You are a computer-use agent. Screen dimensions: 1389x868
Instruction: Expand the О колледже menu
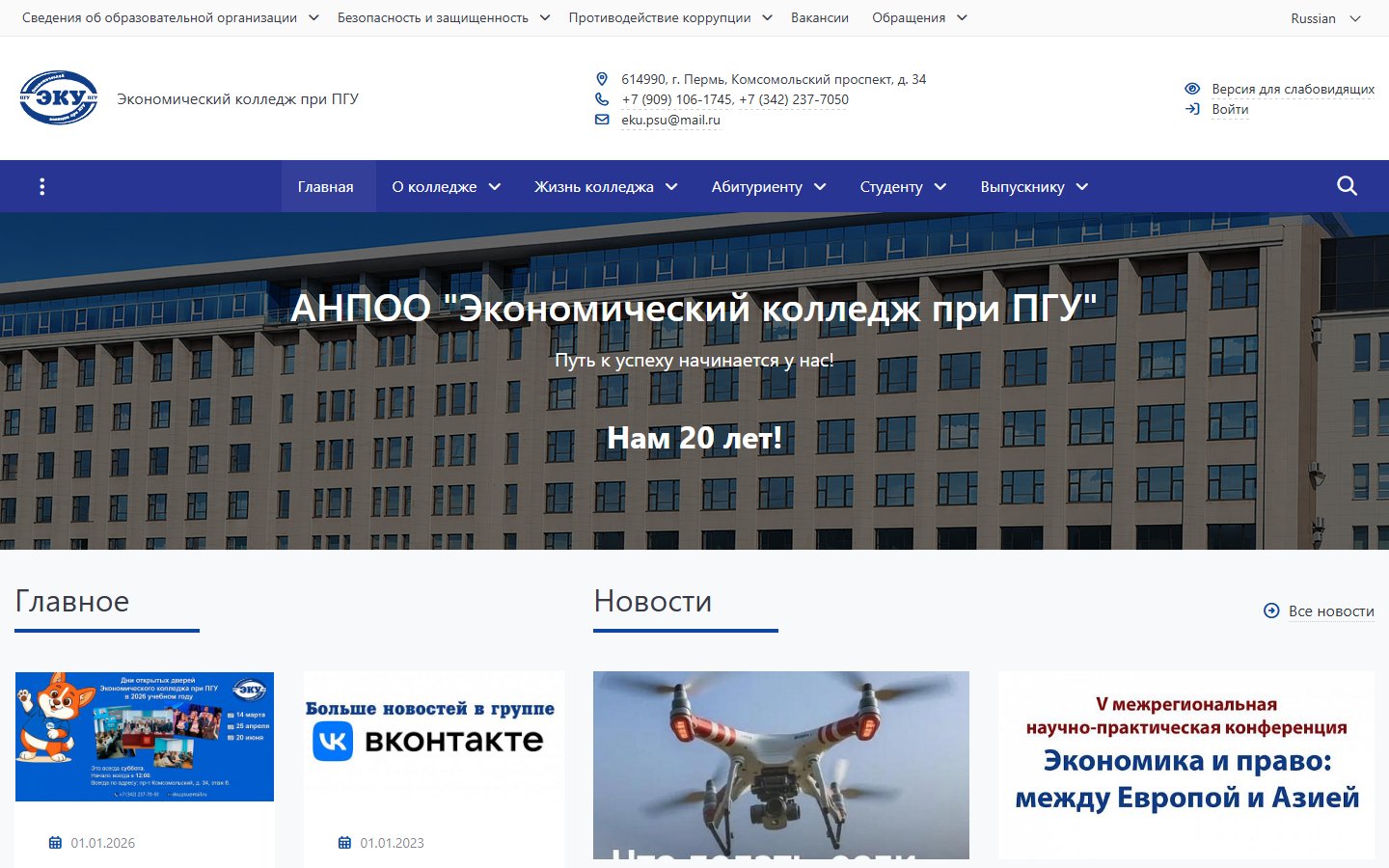click(x=446, y=187)
